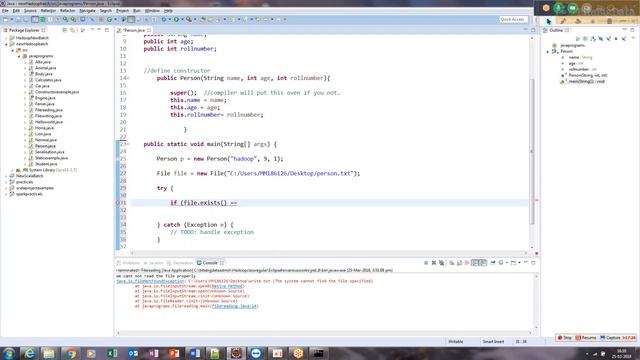The image size is (640, 360).
Task: Click the error marker on line 31
Action: [118, 202]
